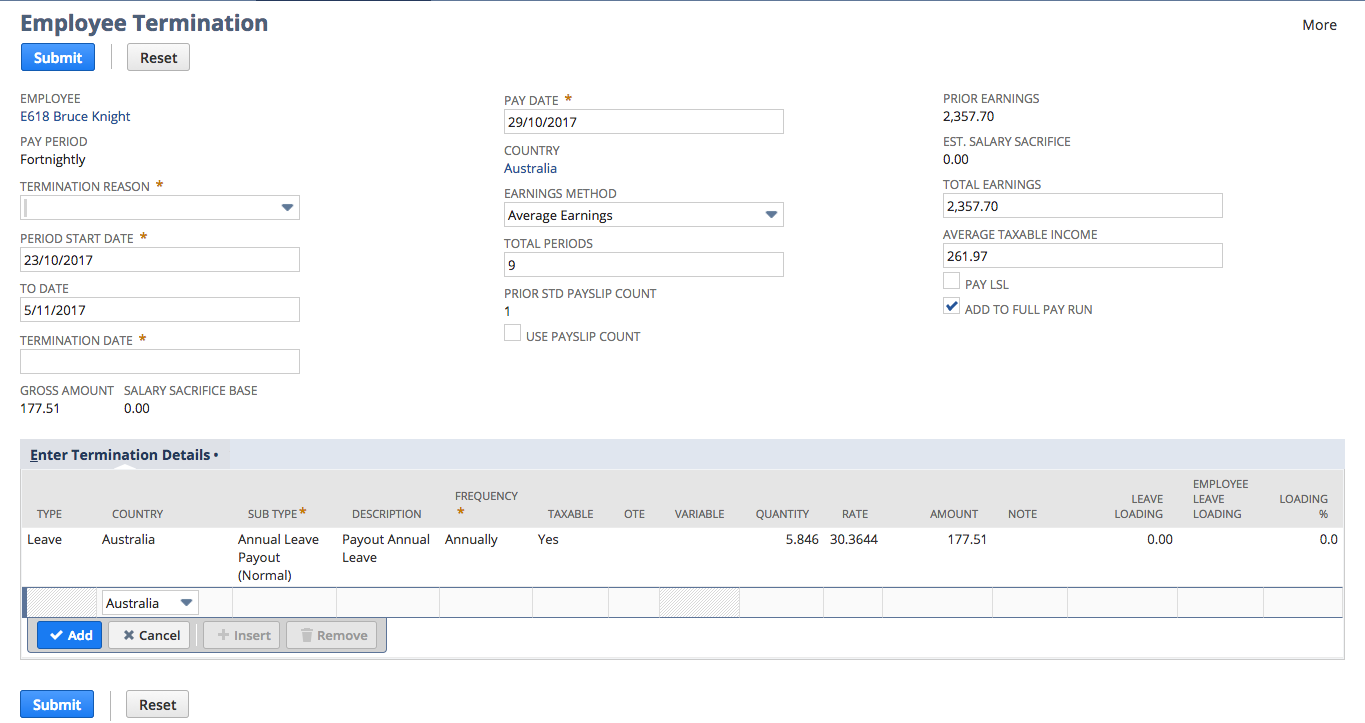Open the Payout Annual Leave description link

pyautogui.click(x=385, y=548)
